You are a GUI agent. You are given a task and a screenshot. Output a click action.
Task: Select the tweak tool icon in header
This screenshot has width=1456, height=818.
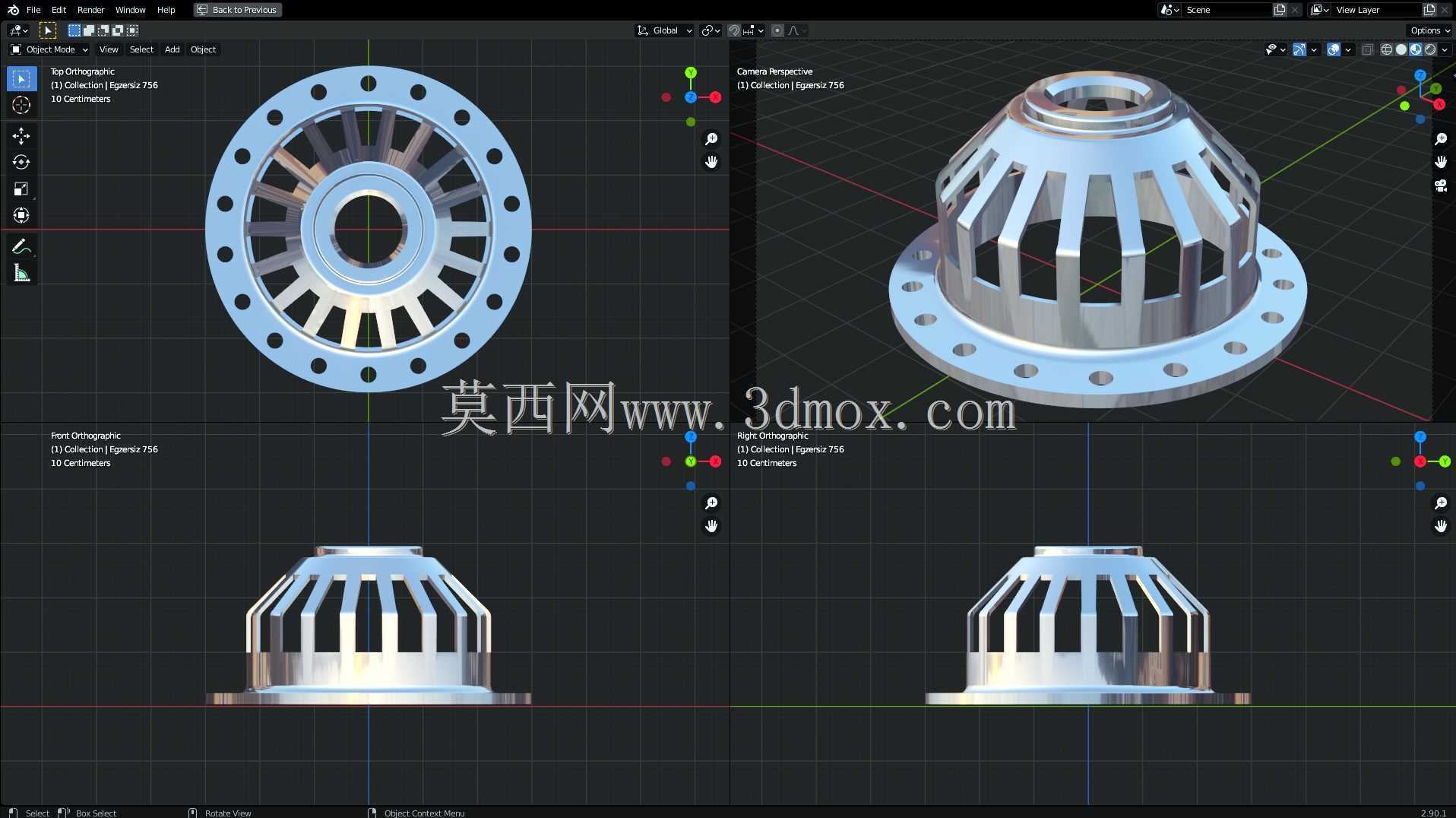pyautogui.click(x=47, y=30)
